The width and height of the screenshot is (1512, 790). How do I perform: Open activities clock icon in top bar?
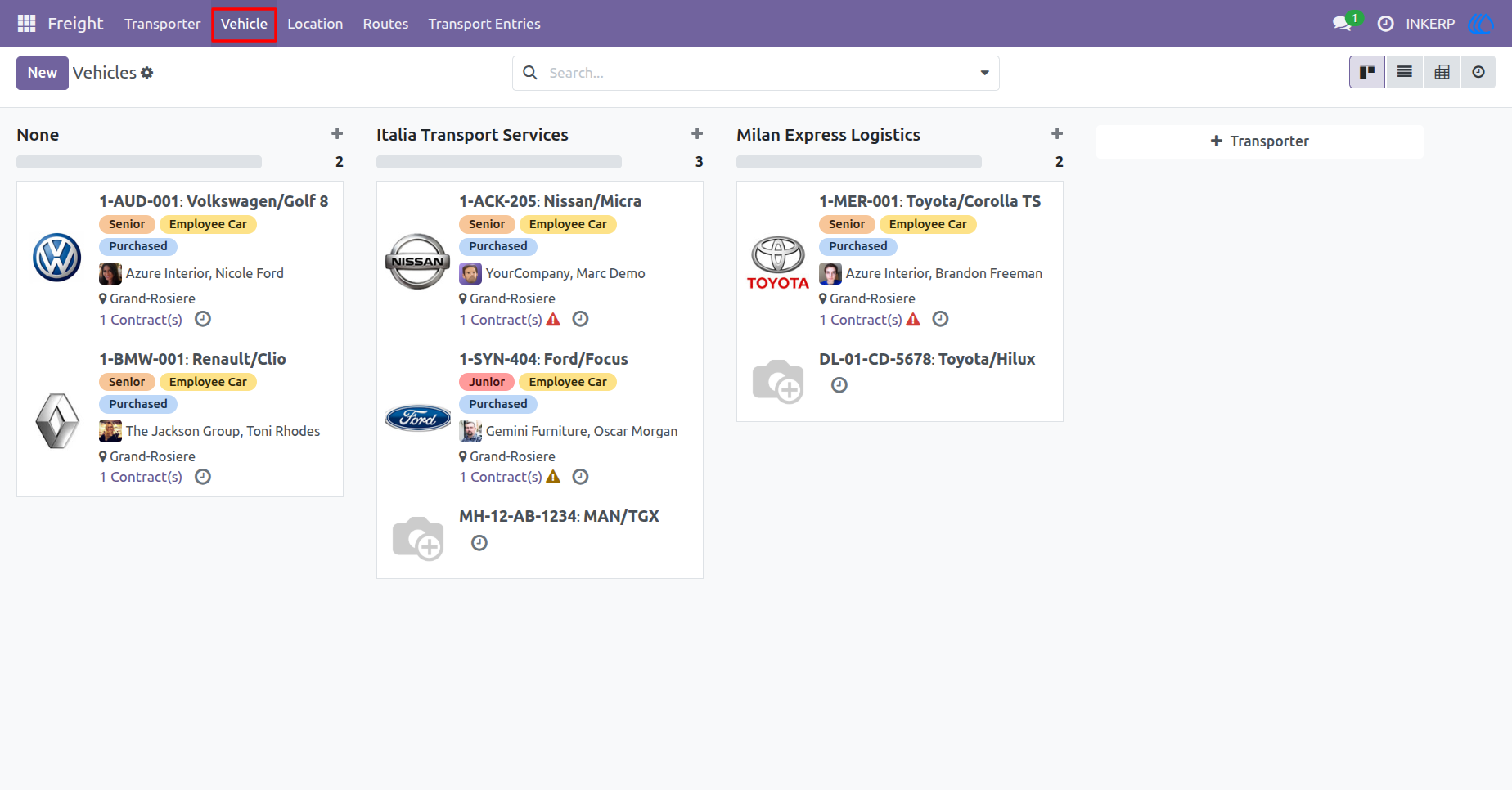[1385, 24]
